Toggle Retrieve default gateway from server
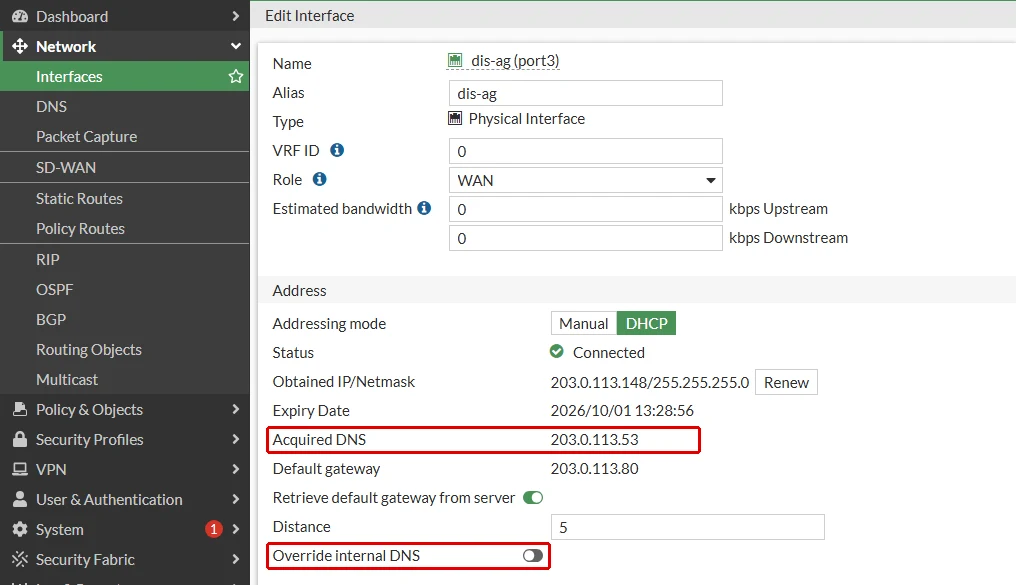1016x585 pixels. click(533, 498)
